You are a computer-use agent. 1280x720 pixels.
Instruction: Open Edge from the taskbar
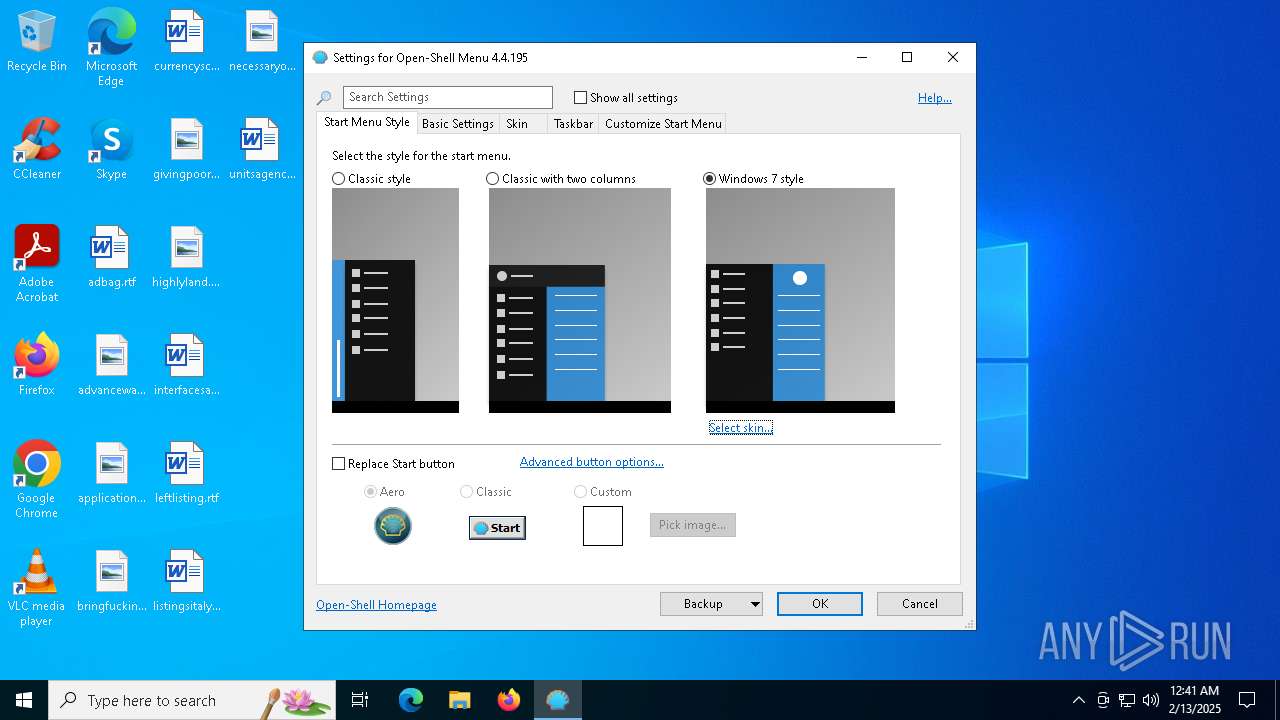411,700
